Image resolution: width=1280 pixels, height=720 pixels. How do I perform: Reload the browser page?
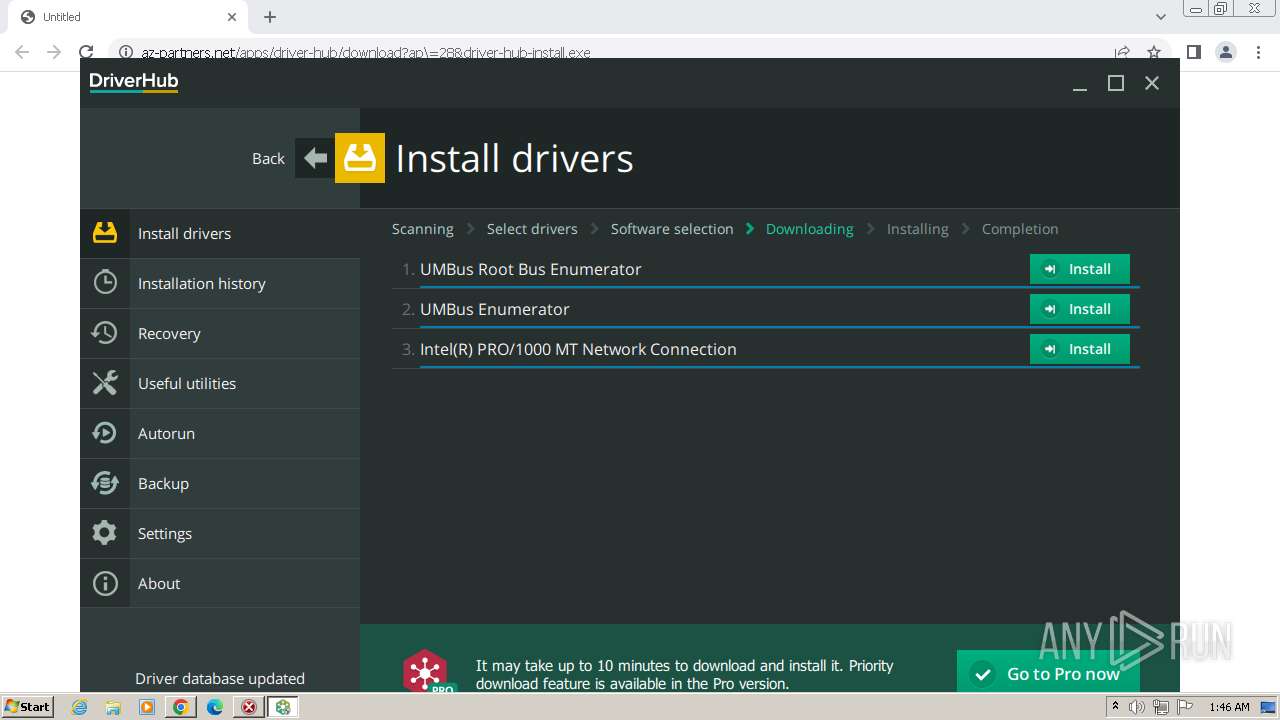point(86,52)
